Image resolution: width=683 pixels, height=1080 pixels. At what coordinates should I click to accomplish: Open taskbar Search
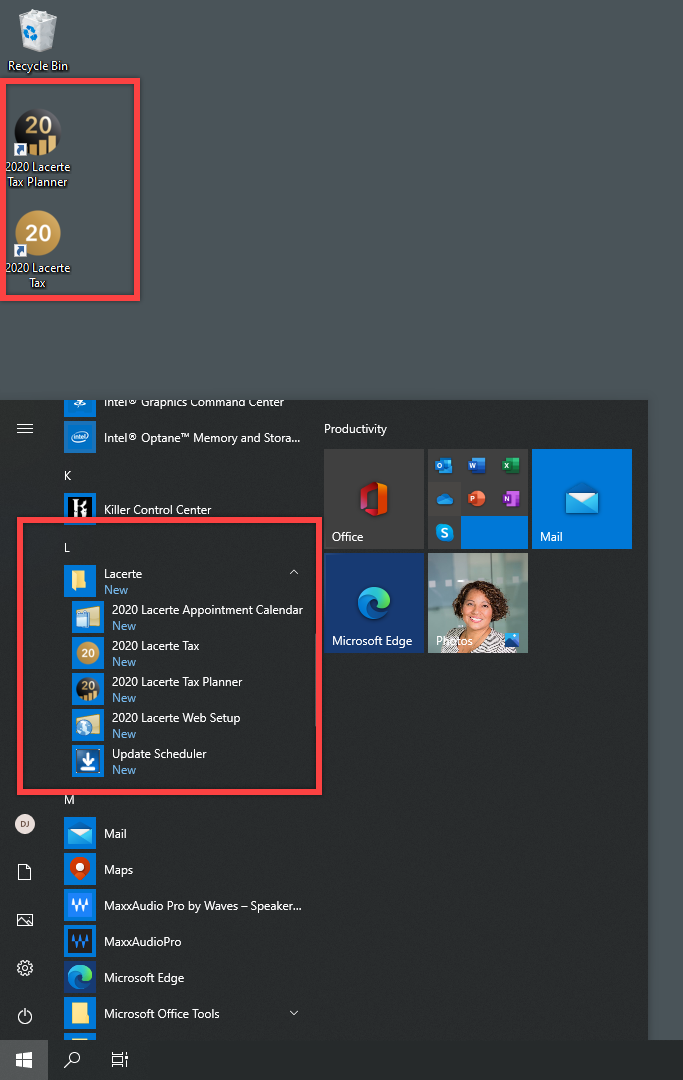point(72,1060)
